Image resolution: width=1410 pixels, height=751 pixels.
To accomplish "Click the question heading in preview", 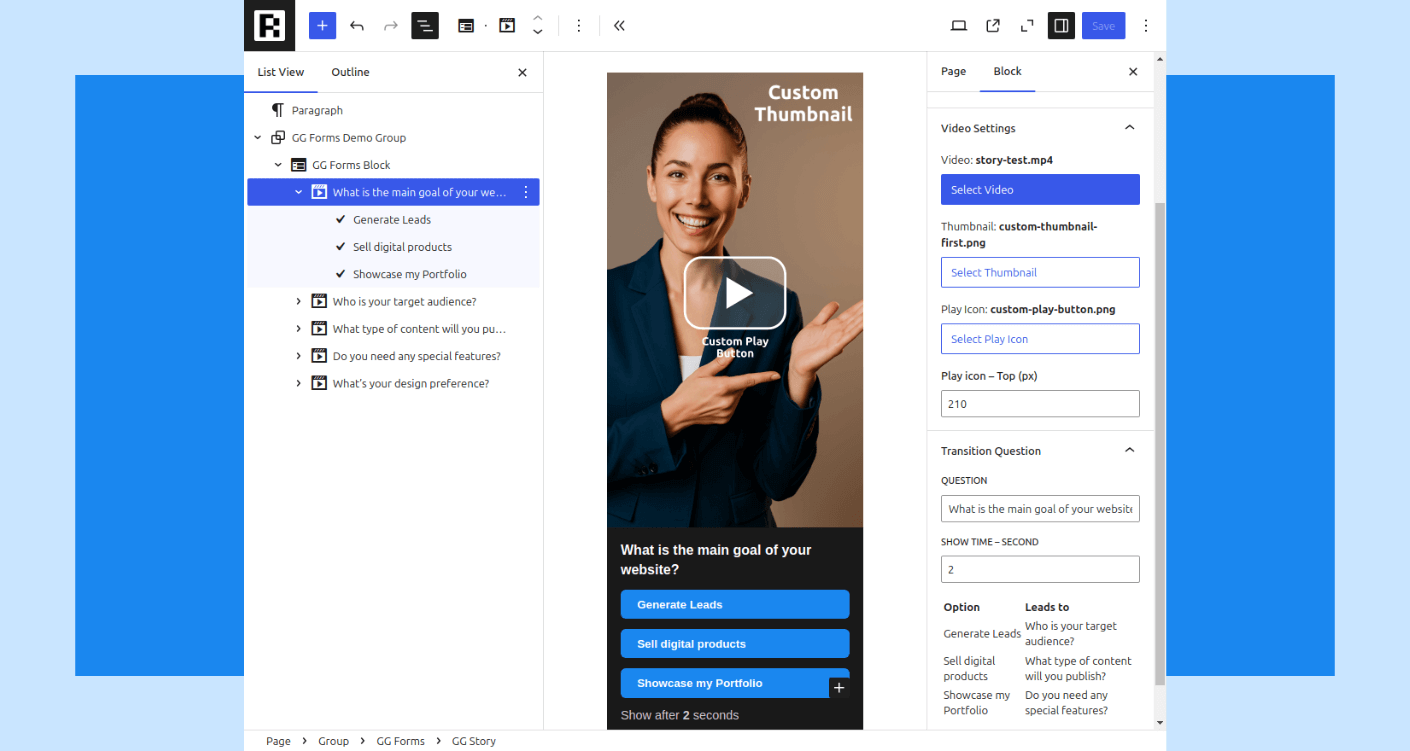I will pos(716,560).
